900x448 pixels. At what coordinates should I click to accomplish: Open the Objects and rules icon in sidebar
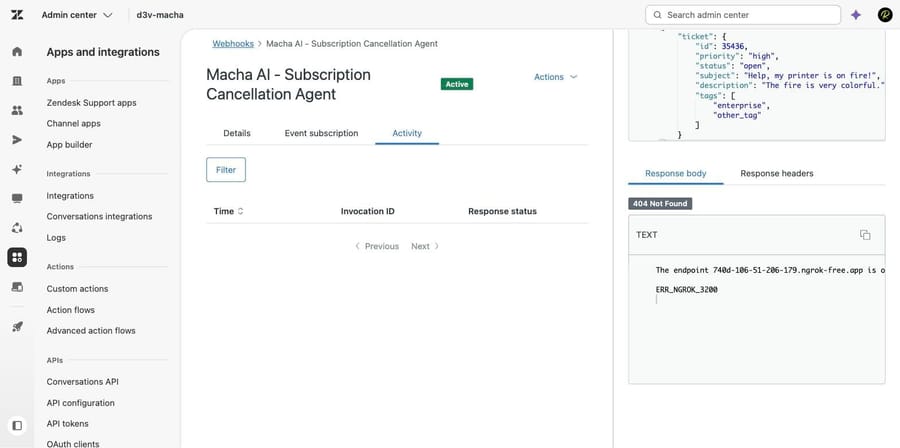(17, 228)
